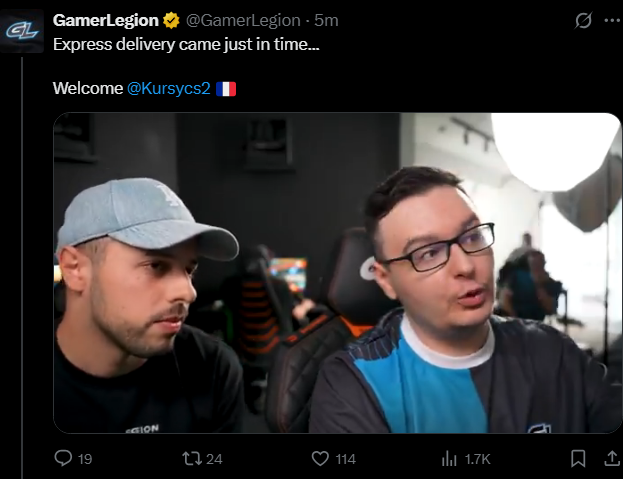Click the GamerLegion display name
This screenshot has height=479, width=623.
pyautogui.click(x=106, y=20)
